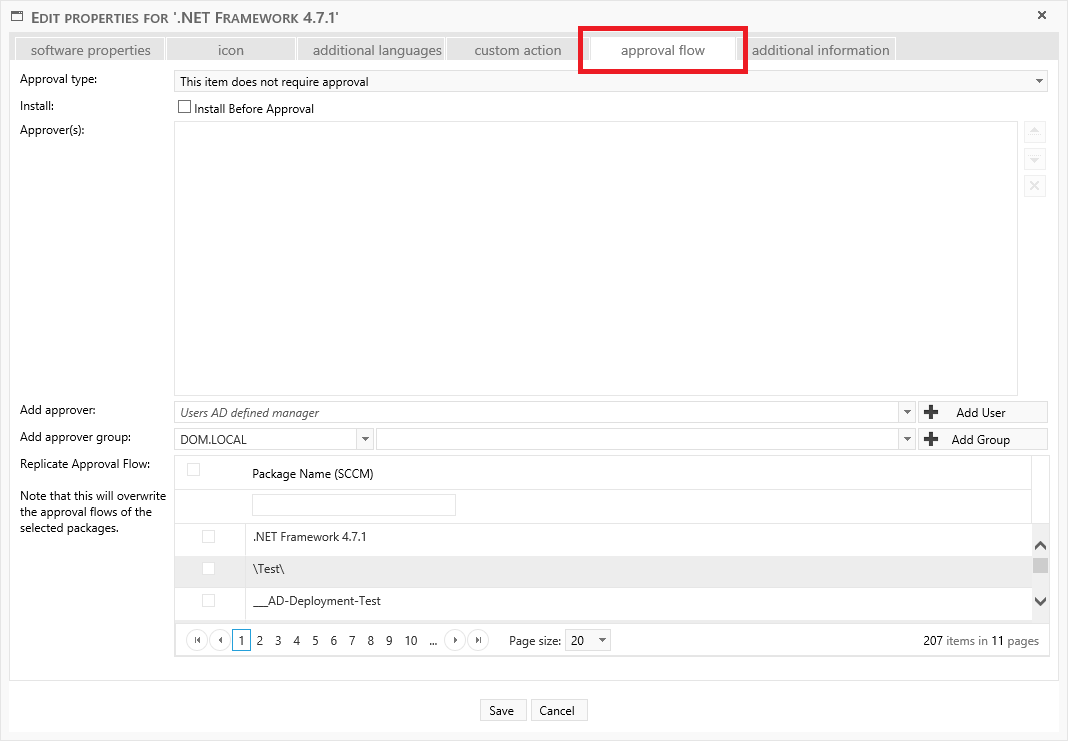Click the move approver down arrow icon
The height and width of the screenshot is (741, 1068).
[x=1035, y=160]
